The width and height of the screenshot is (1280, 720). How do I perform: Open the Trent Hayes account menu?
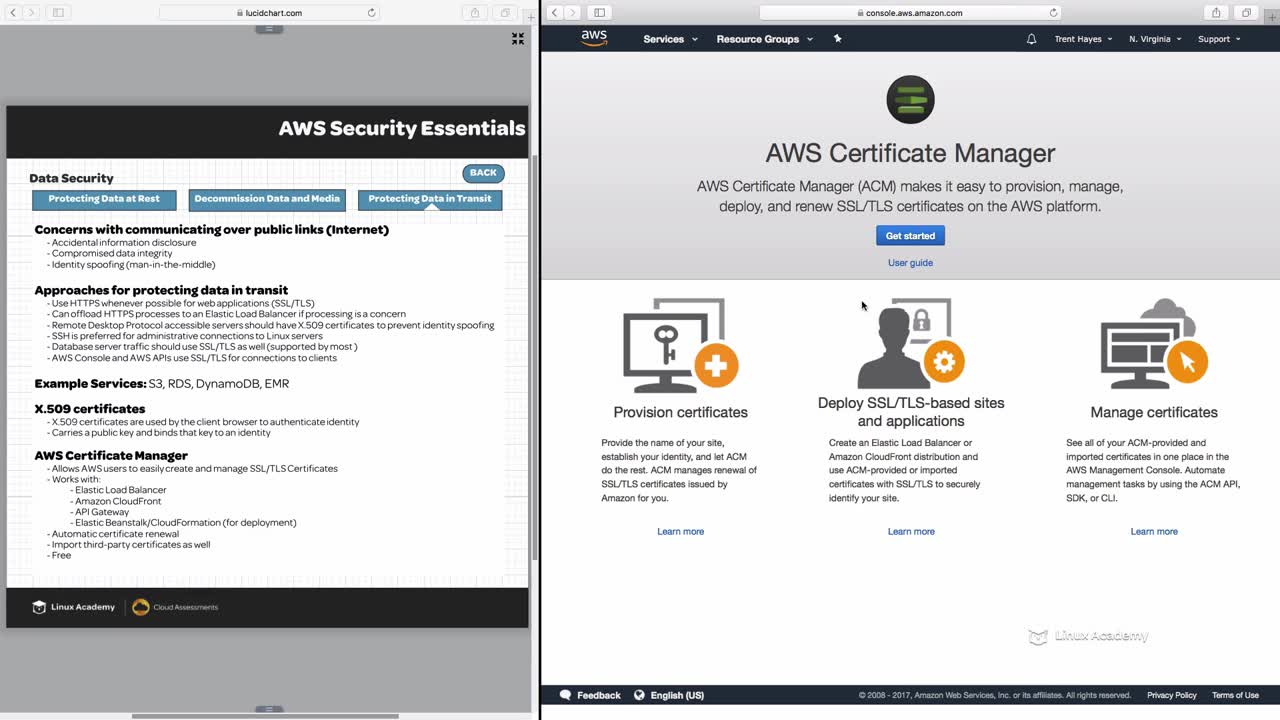click(x=1083, y=39)
